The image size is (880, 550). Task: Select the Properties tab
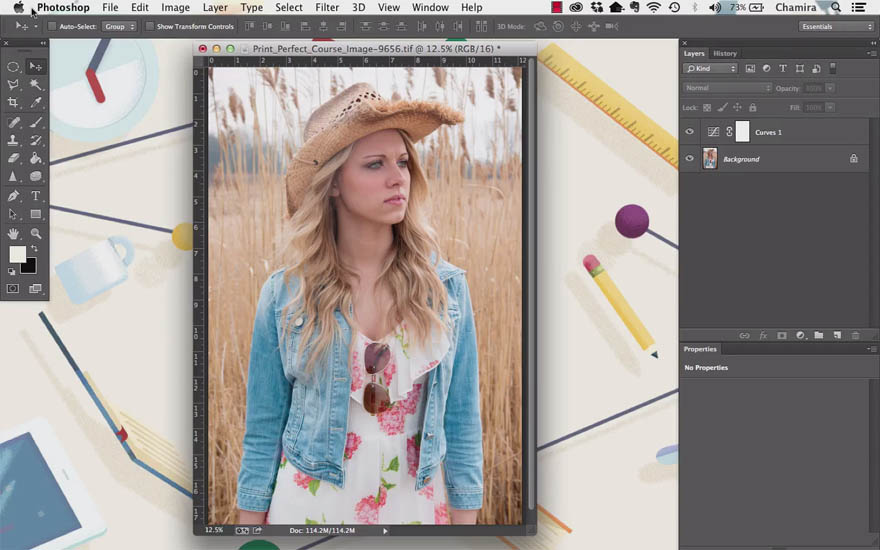click(700, 349)
